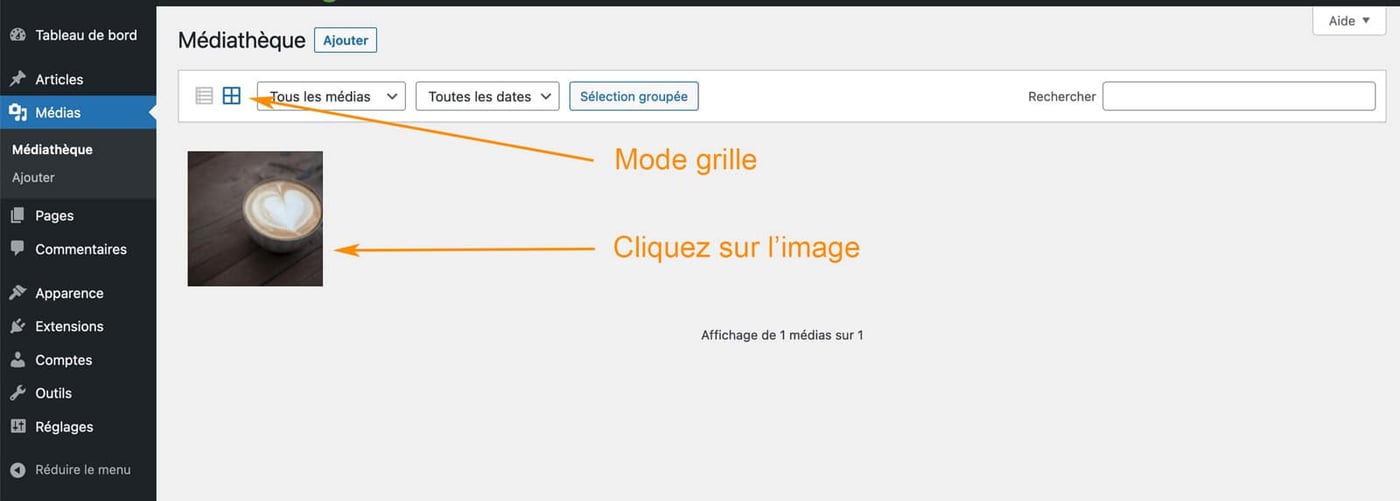
Task: Open the Extensions menu item
Action: (x=78, y=326)
